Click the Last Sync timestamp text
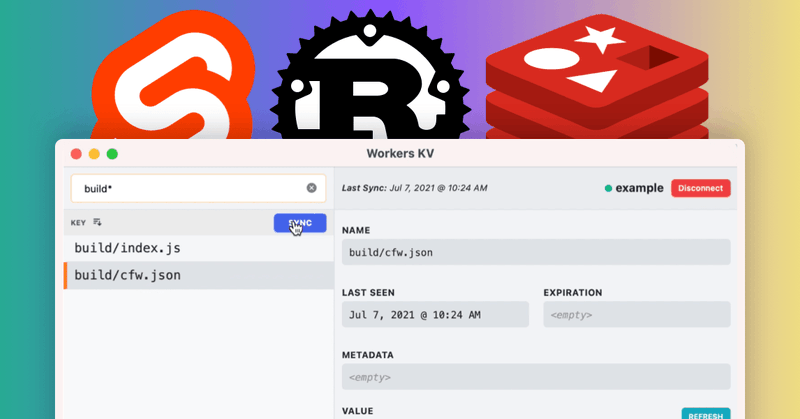The image size is (800, 419). pos(414,188)
